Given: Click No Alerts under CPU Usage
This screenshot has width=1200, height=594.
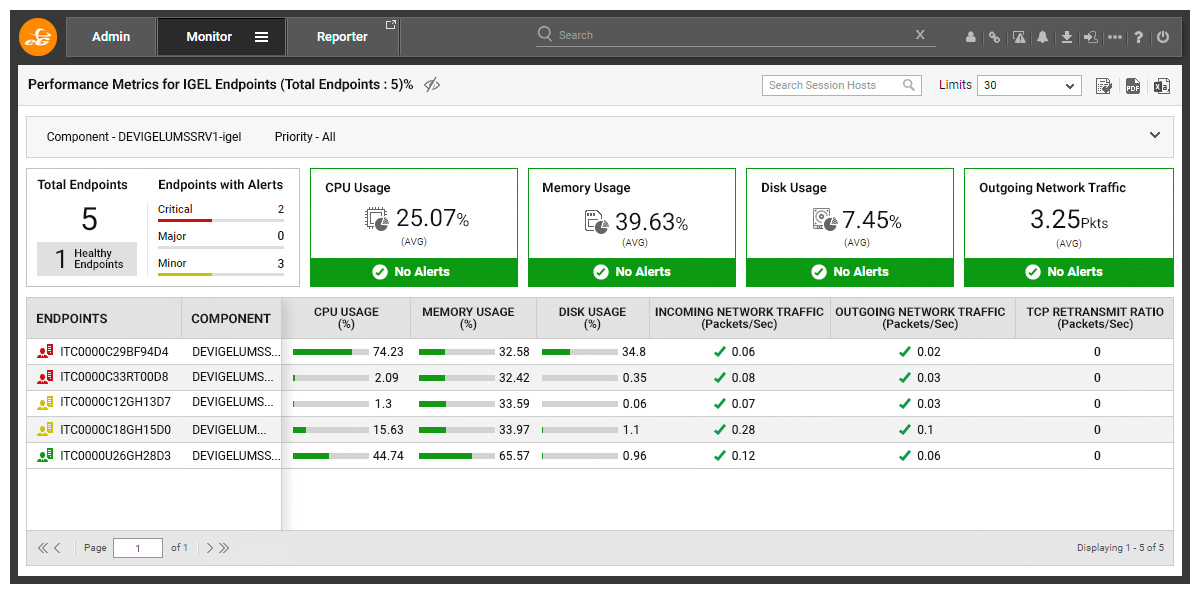Looking at the screenshot, I should click(414, 272).
